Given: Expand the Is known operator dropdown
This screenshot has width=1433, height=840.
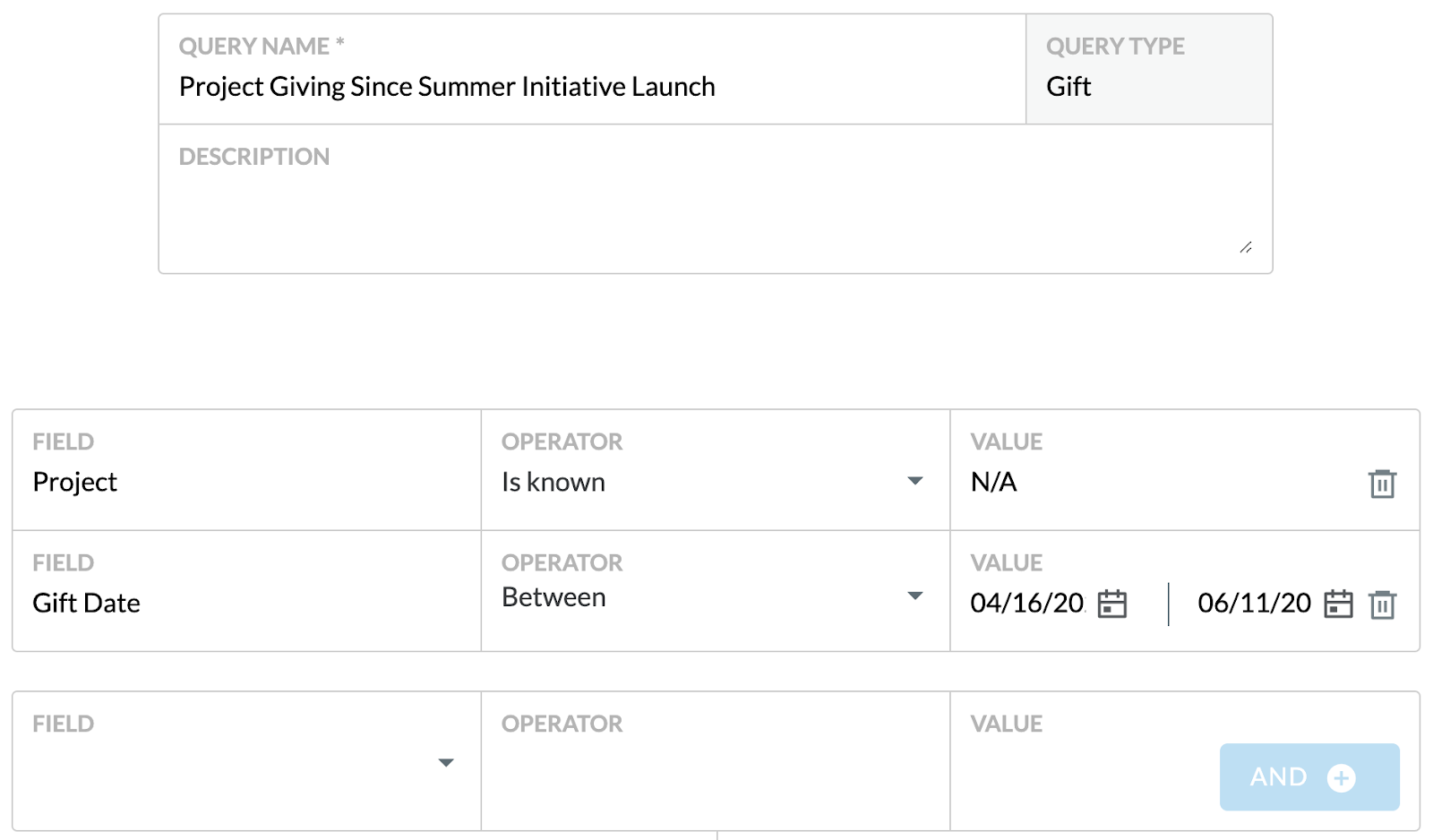Looking at the screenshot, I should [914, 481].
